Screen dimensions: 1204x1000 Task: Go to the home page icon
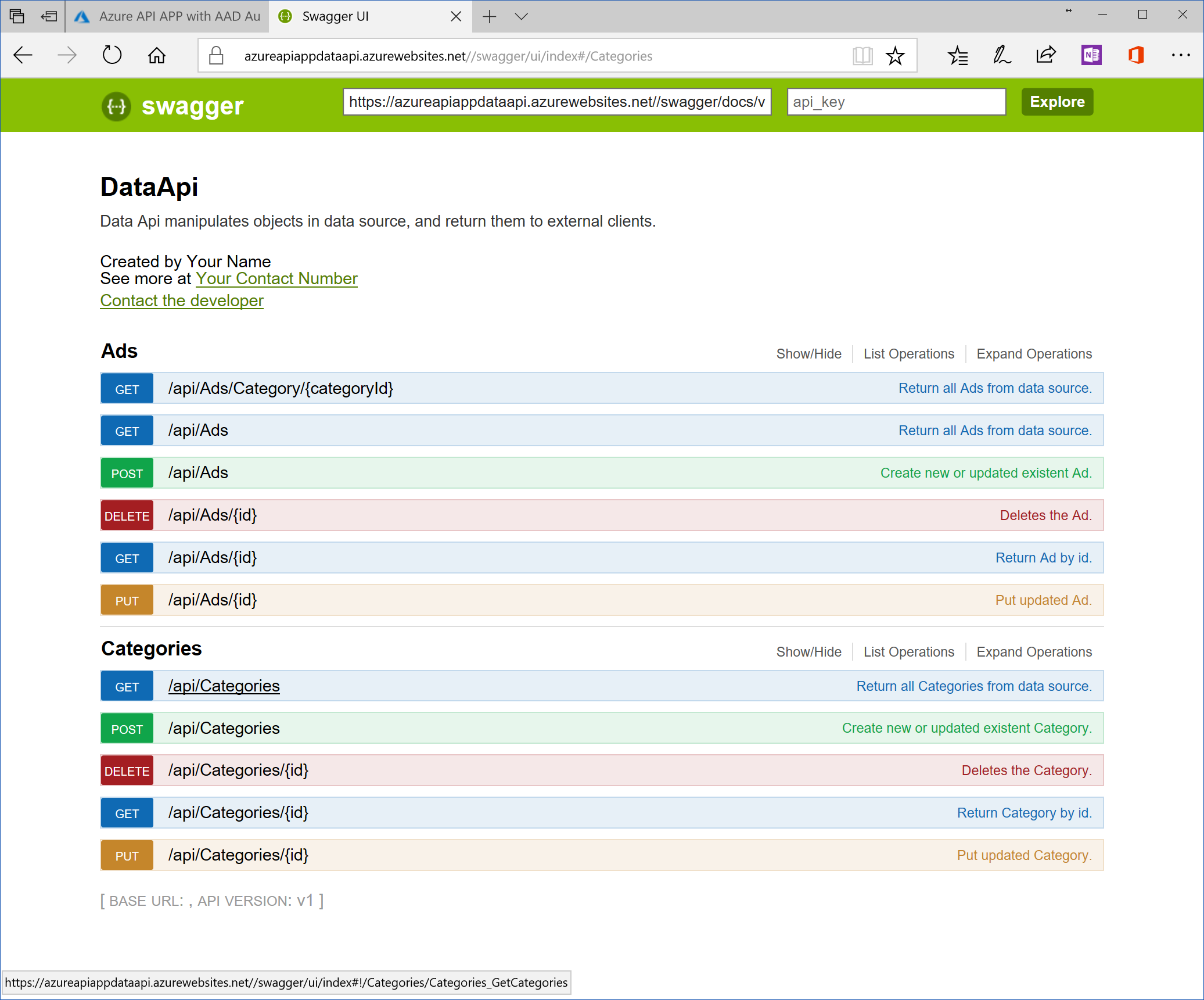[x=156, y=56]
